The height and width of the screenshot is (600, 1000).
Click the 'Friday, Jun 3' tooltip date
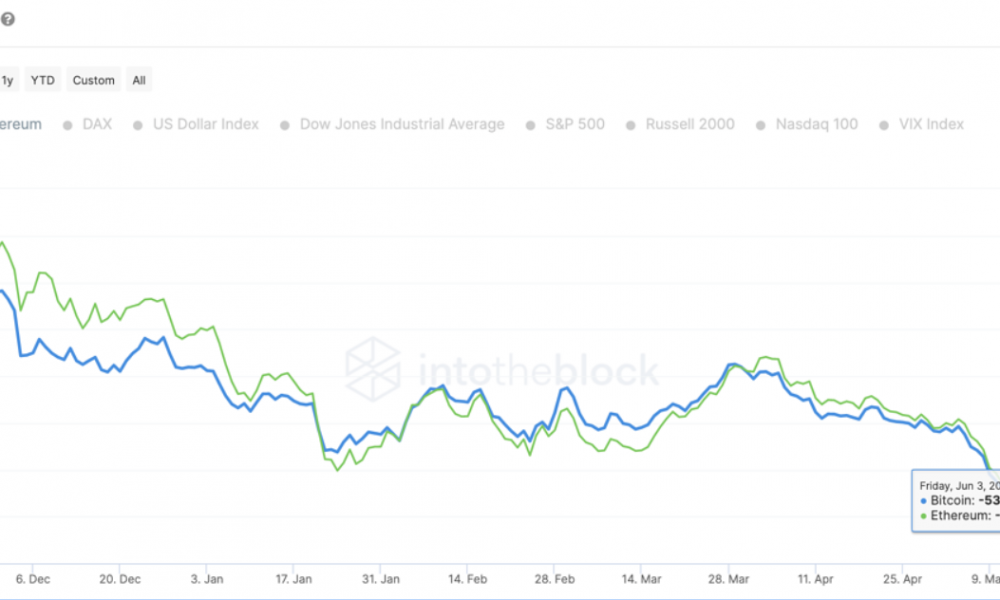point(959,486)
